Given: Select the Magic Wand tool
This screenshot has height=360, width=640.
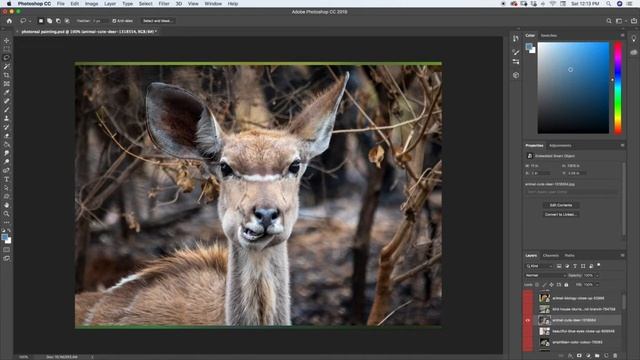Looking at the screenshot, I should tap(7, 67).
